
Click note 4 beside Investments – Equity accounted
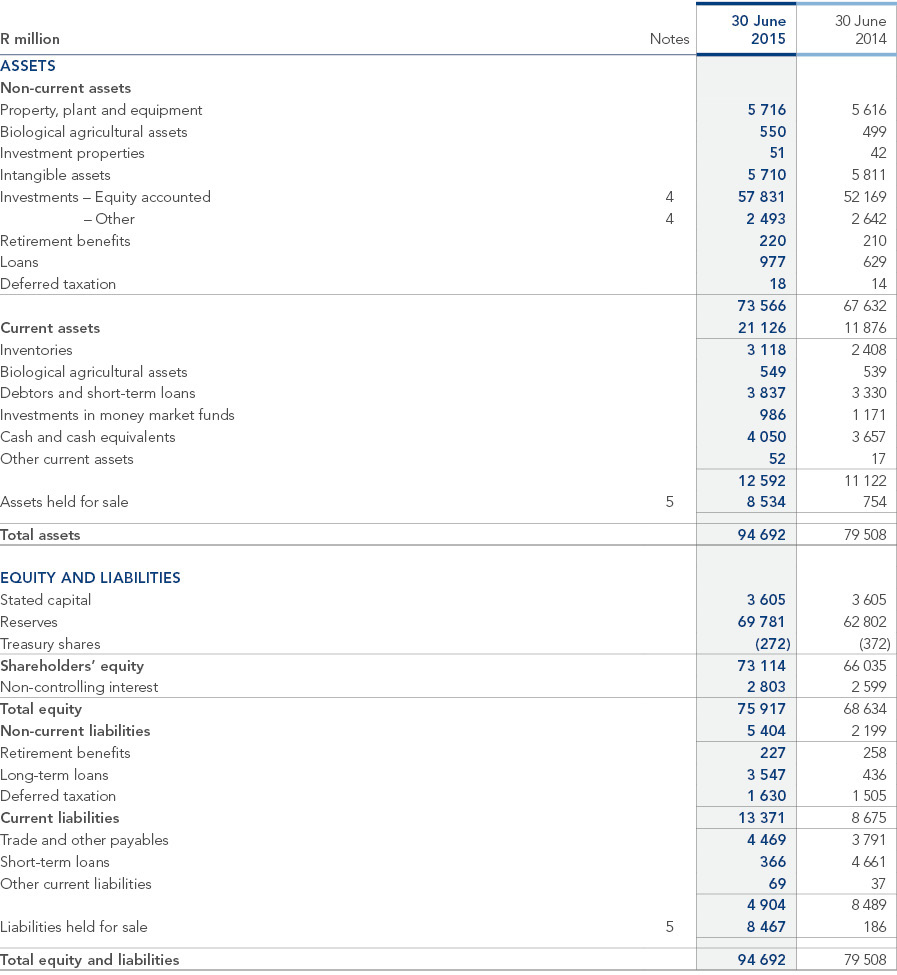point(669,197)
